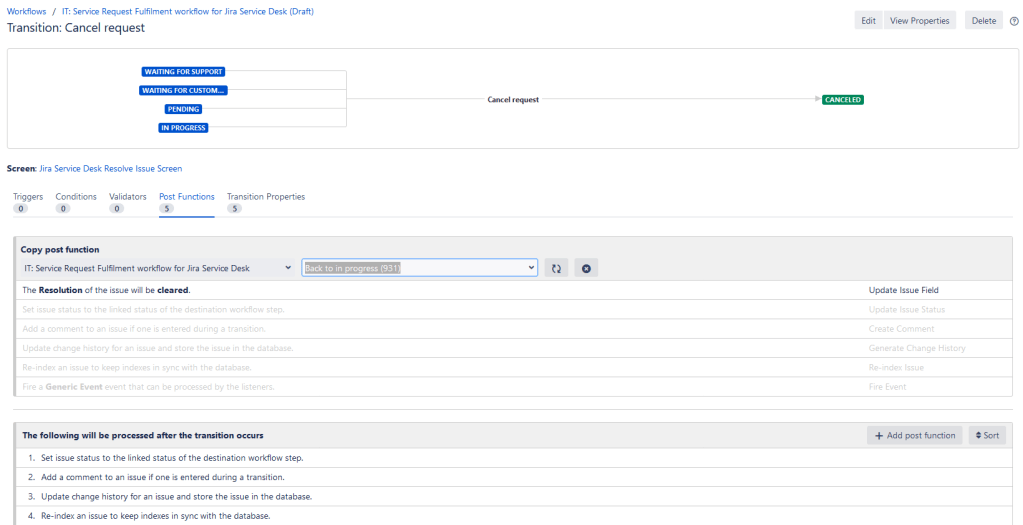The height and width of the screenshot is (525, 1023).
Task: Click the View Properties button
Action: [x=920, y=21]
